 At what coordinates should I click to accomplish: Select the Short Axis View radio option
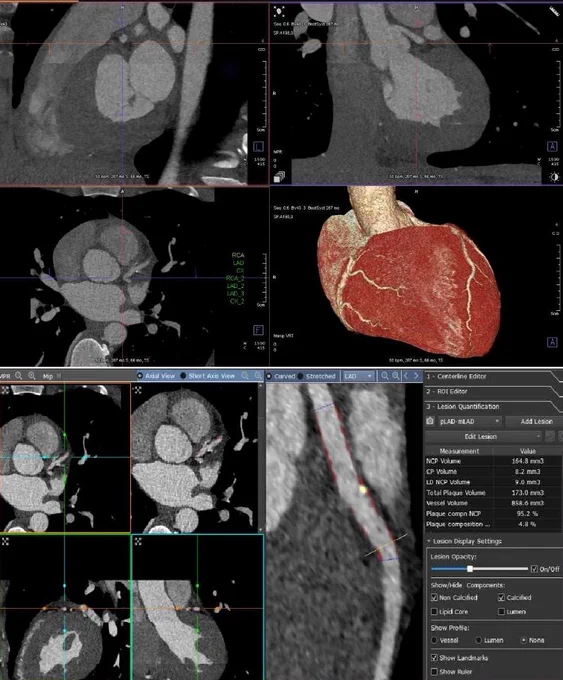tap(183, 376)
